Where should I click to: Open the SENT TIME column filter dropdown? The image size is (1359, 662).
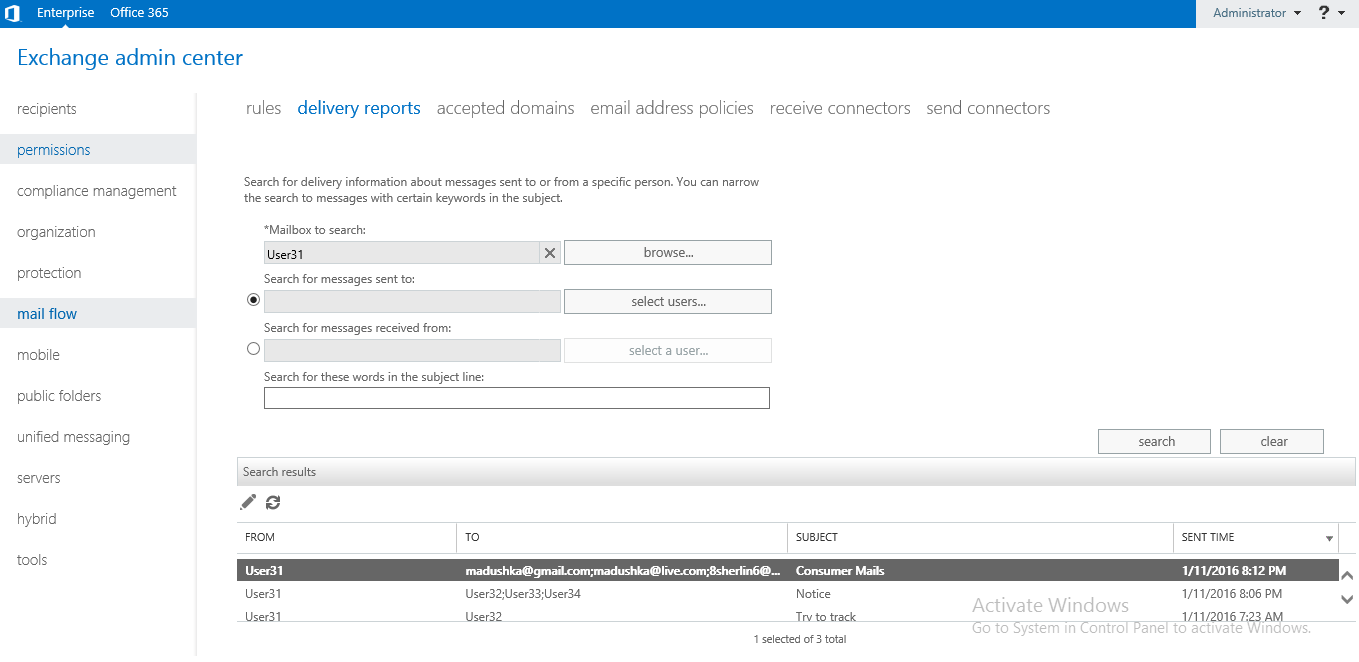1330,538
